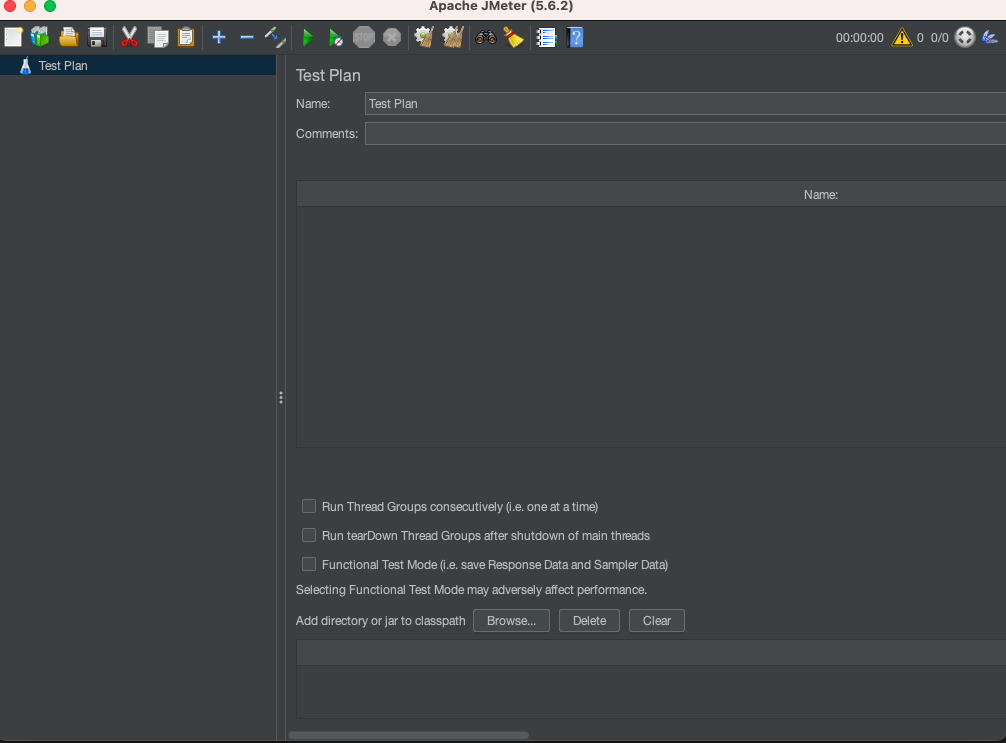Click the Help question mark icon
1006x743 pixels.
[x=575, y=37]
